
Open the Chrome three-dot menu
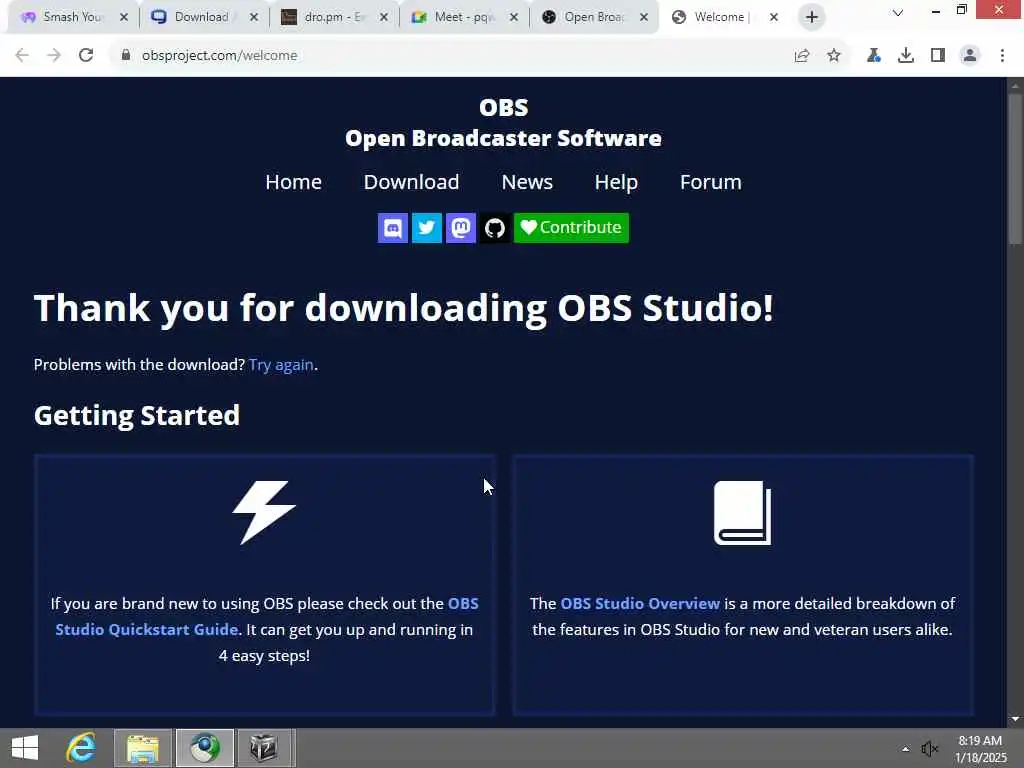(x=1002, y=56)
